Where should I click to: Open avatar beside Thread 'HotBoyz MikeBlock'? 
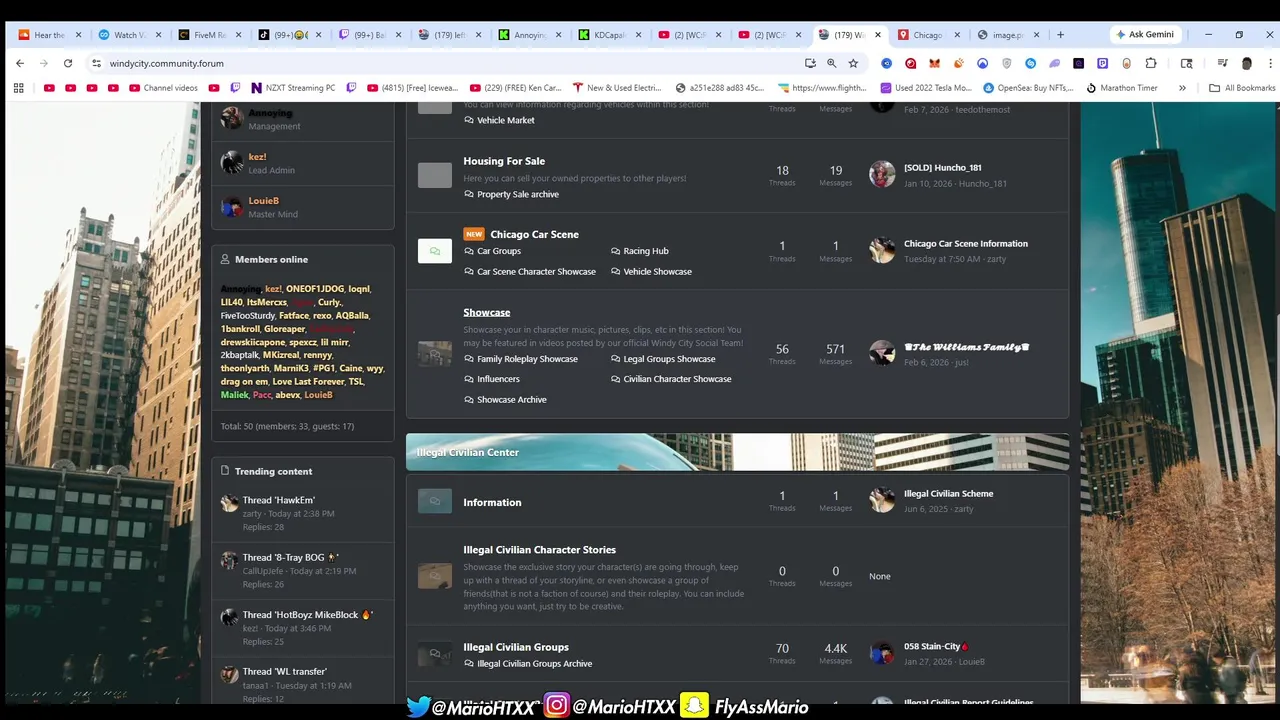(x=230, y=617)
